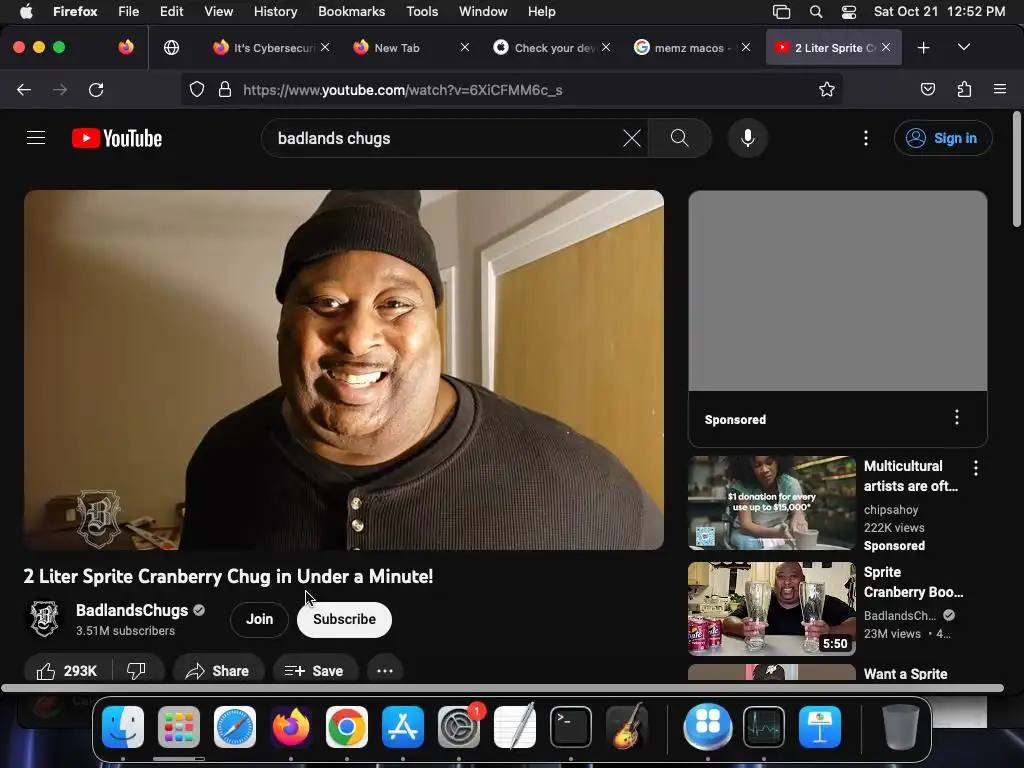The height and width of the screenshot is (768, 1024).
Task: Click the page vertical scrollbar
Action: point(1016,170)
